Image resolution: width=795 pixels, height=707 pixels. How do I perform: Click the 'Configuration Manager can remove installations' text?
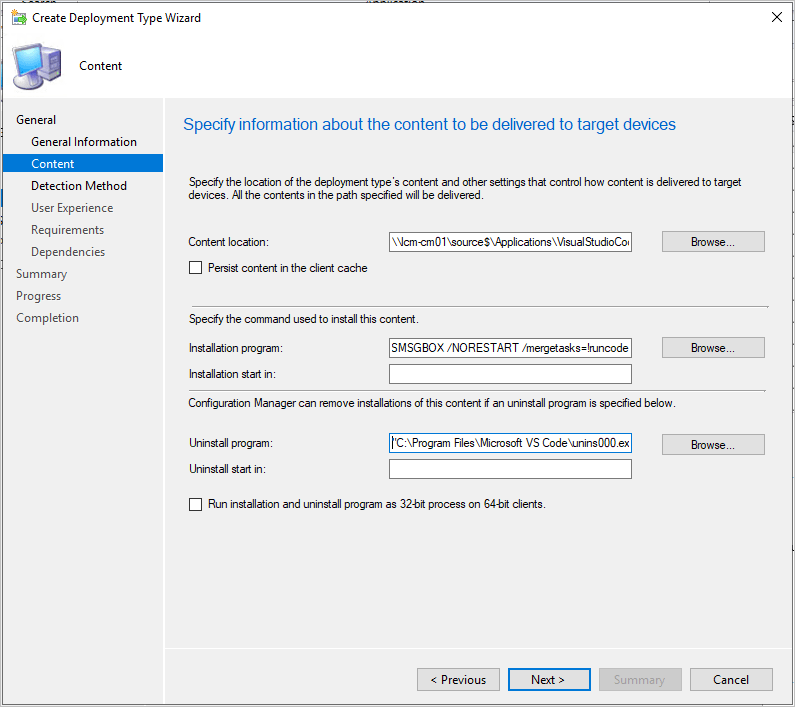pyautogui.click(x=432, y=403)
